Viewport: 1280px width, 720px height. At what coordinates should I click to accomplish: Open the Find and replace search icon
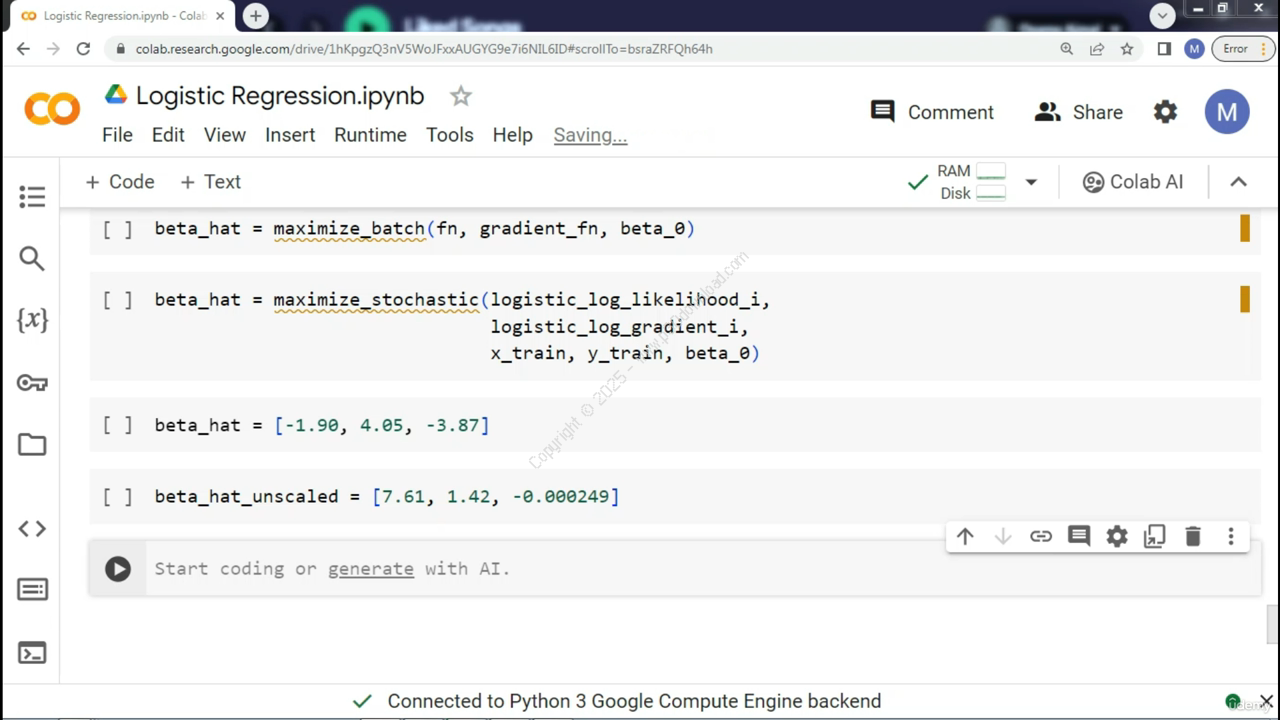32,259
